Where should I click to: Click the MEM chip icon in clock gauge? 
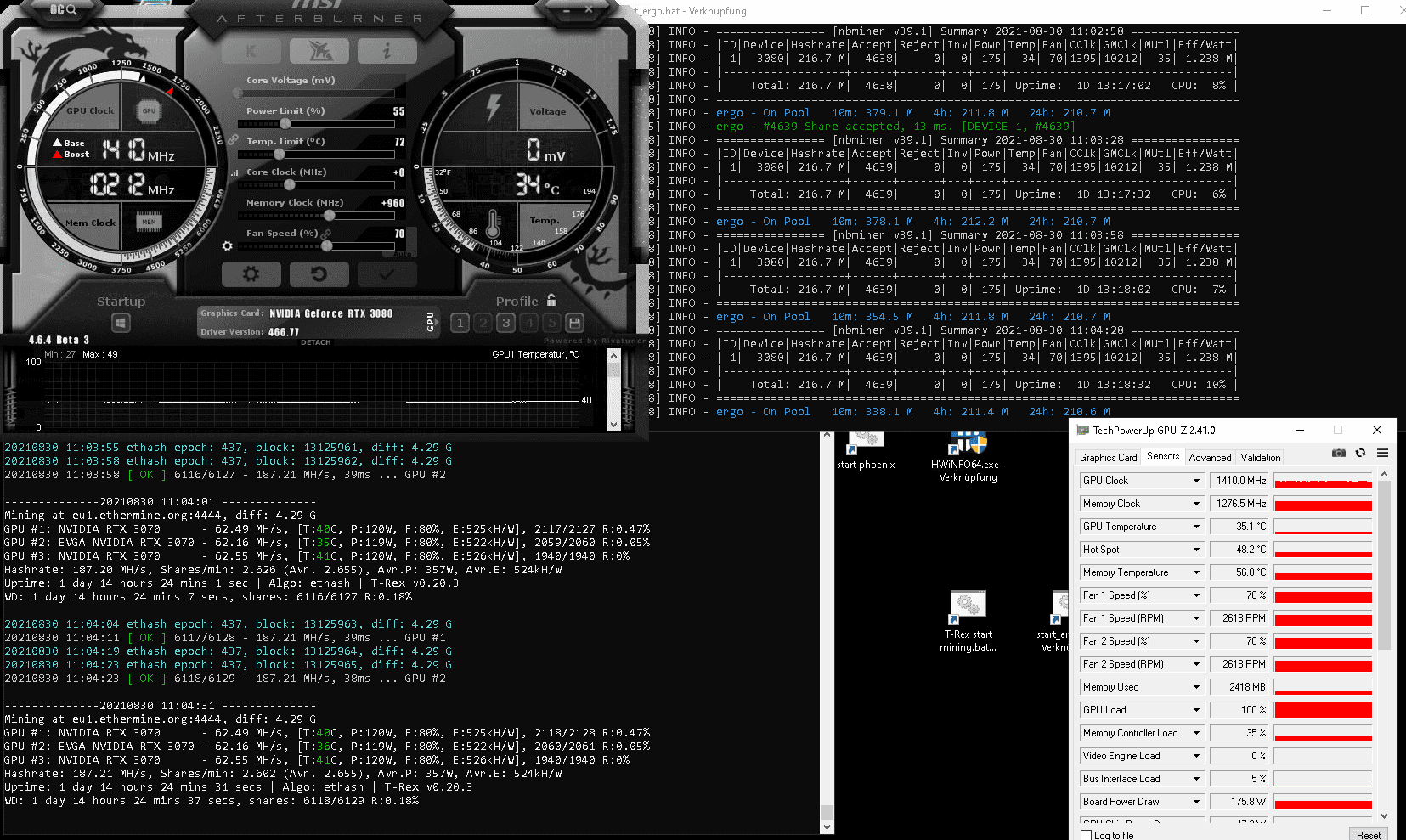click(149, 222)
